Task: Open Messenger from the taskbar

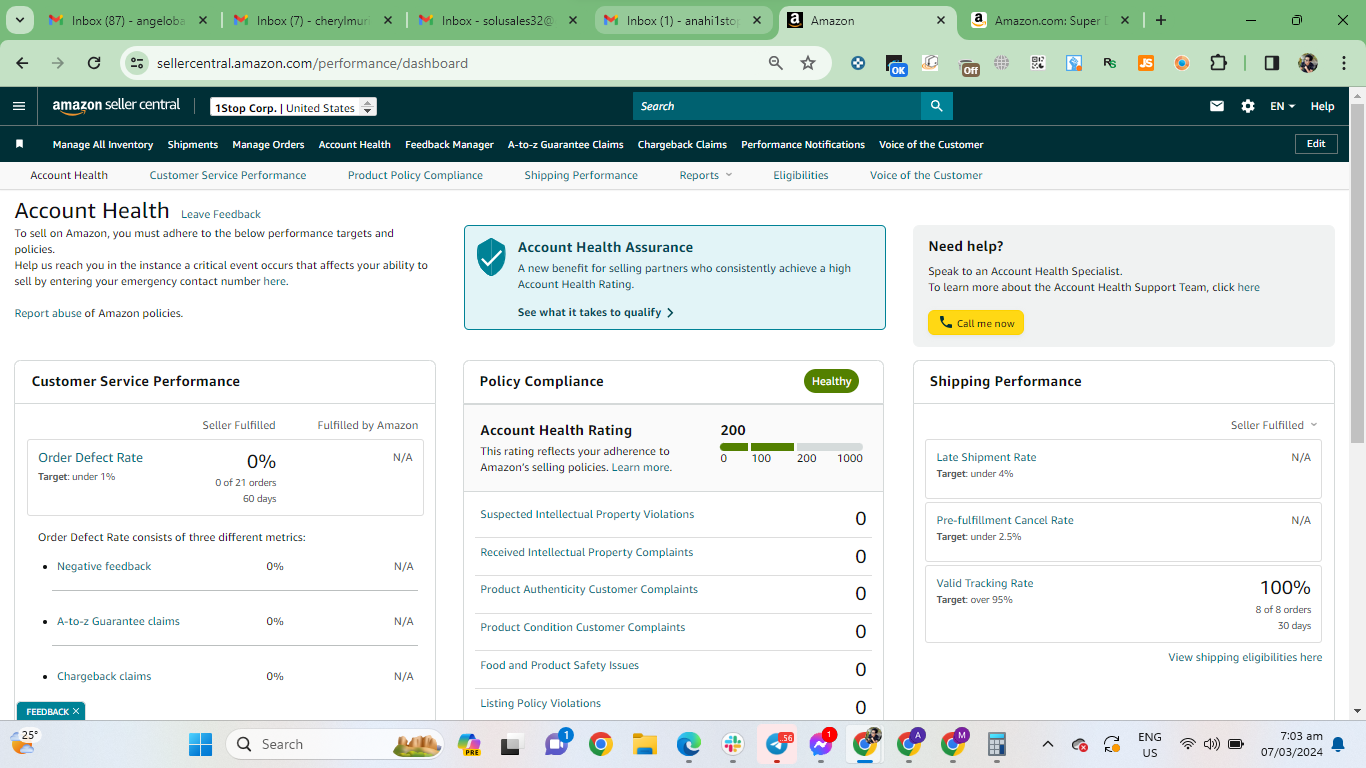Action: click(821, 744)
